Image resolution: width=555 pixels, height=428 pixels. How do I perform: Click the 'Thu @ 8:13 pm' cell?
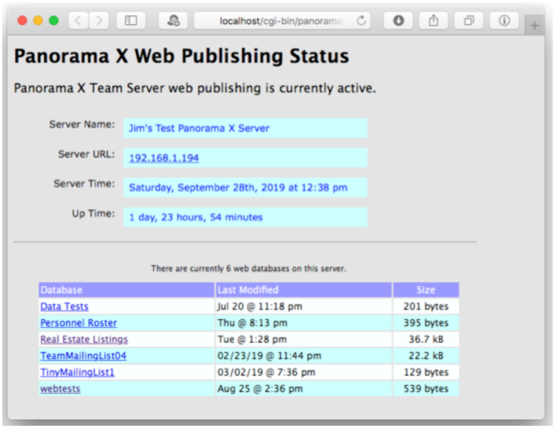pos(304,323)
